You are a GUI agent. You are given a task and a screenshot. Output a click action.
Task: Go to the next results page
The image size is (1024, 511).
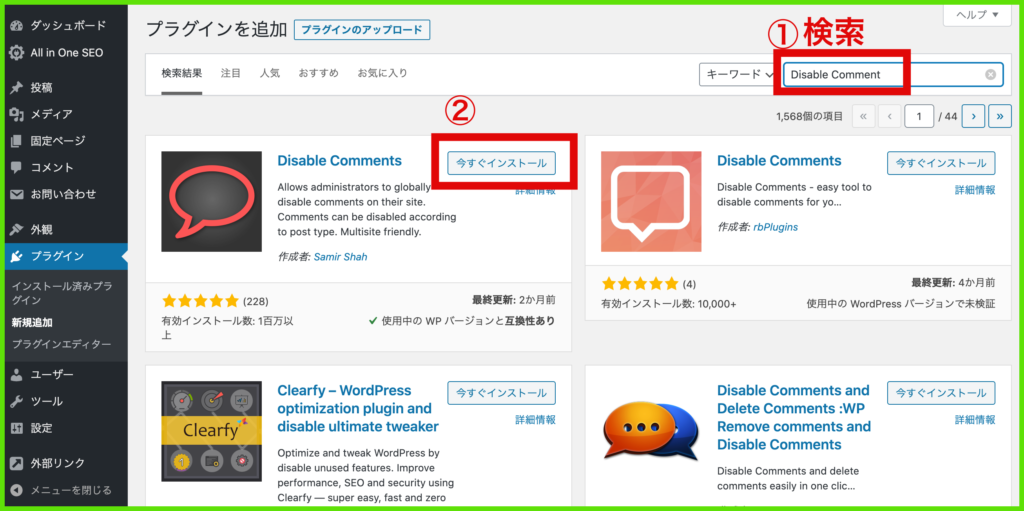(x=973, y=116)
